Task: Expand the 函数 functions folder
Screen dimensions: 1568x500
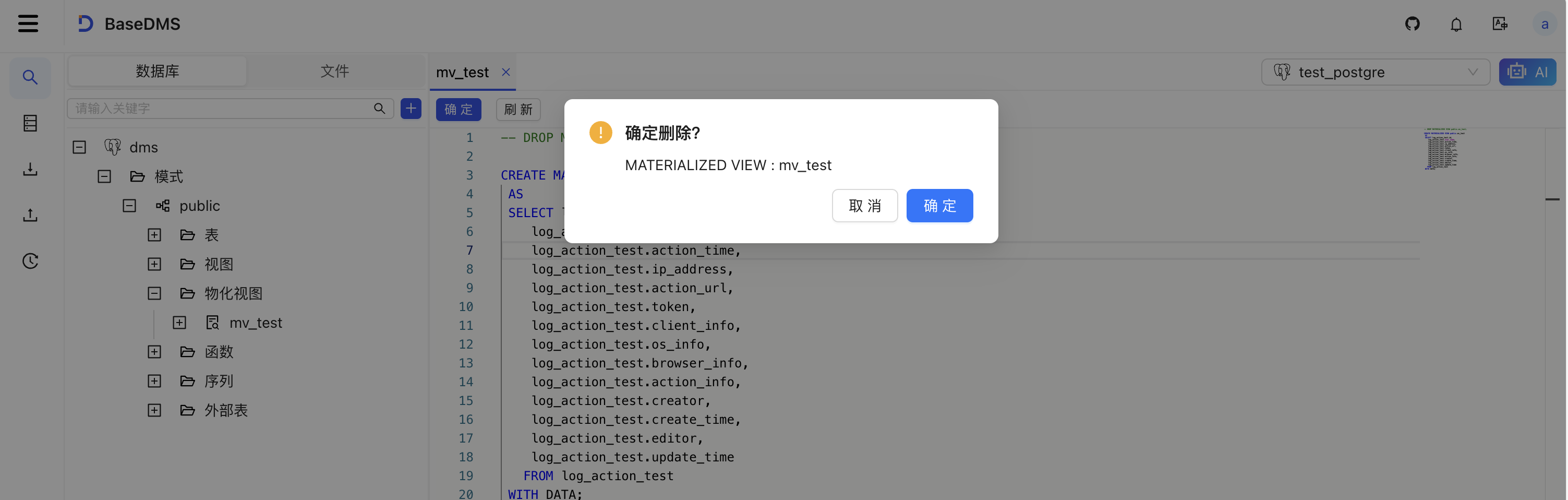Action: coord(154,351)
